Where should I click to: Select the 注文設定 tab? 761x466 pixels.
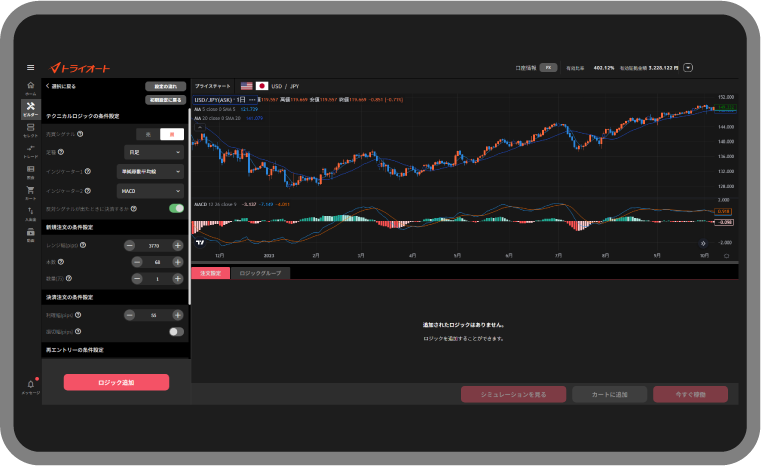click(211, 273)
